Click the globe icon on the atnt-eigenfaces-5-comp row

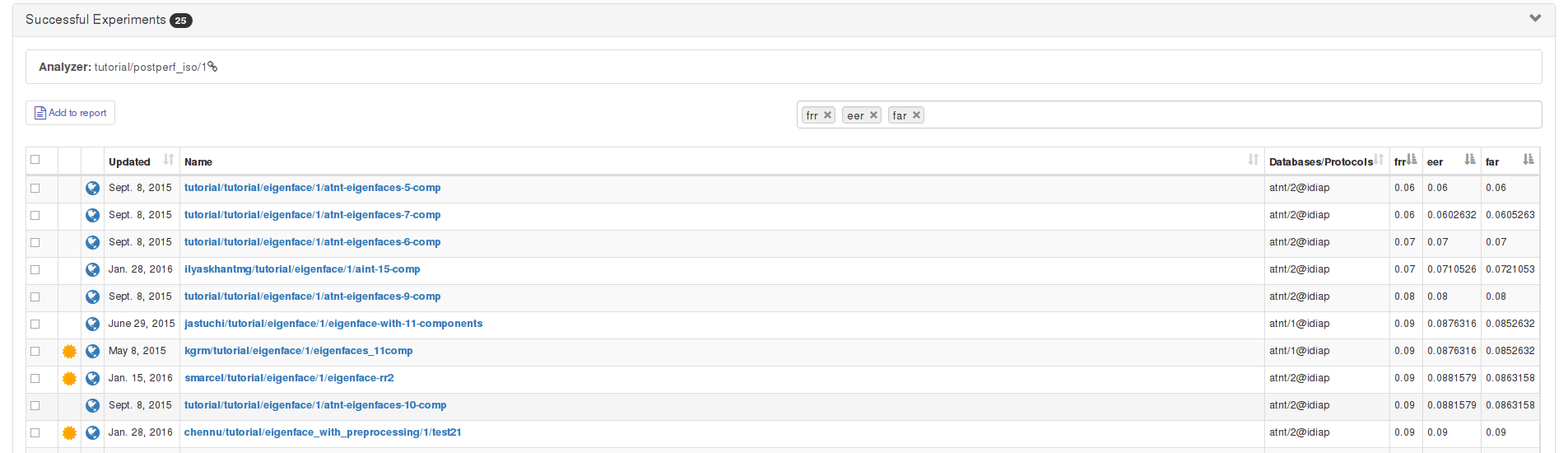point(92,189)
